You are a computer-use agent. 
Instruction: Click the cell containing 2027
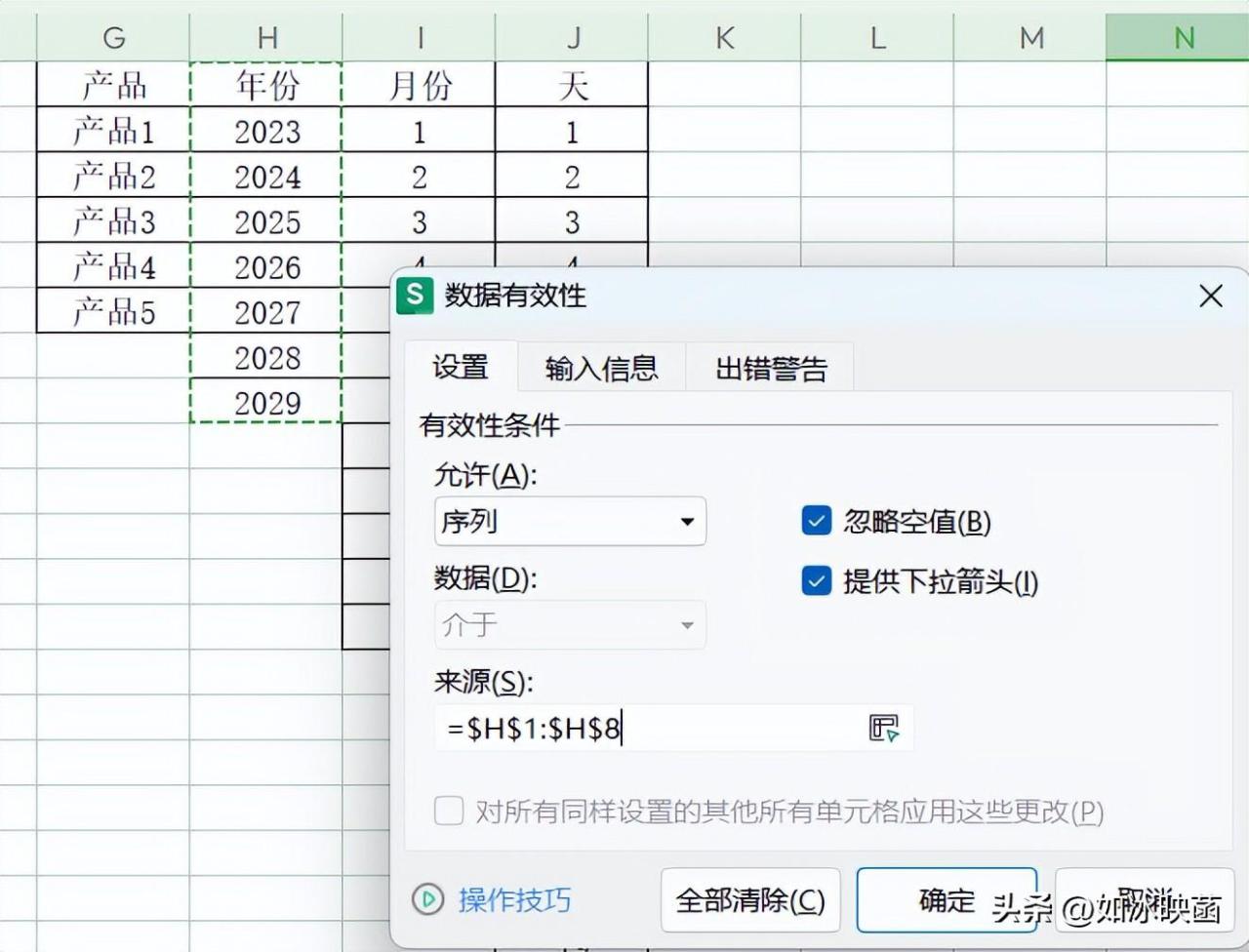click(x=266, y=311)
